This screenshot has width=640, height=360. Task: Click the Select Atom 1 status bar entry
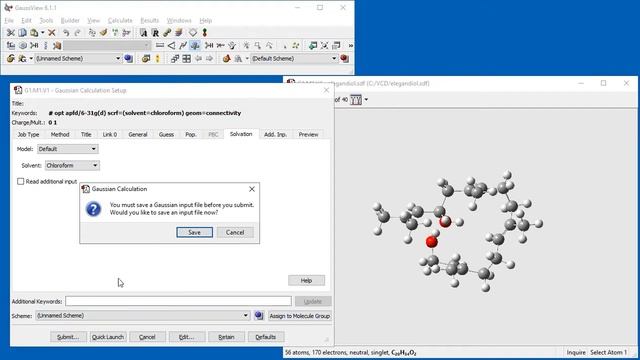[x=609, y=352]
